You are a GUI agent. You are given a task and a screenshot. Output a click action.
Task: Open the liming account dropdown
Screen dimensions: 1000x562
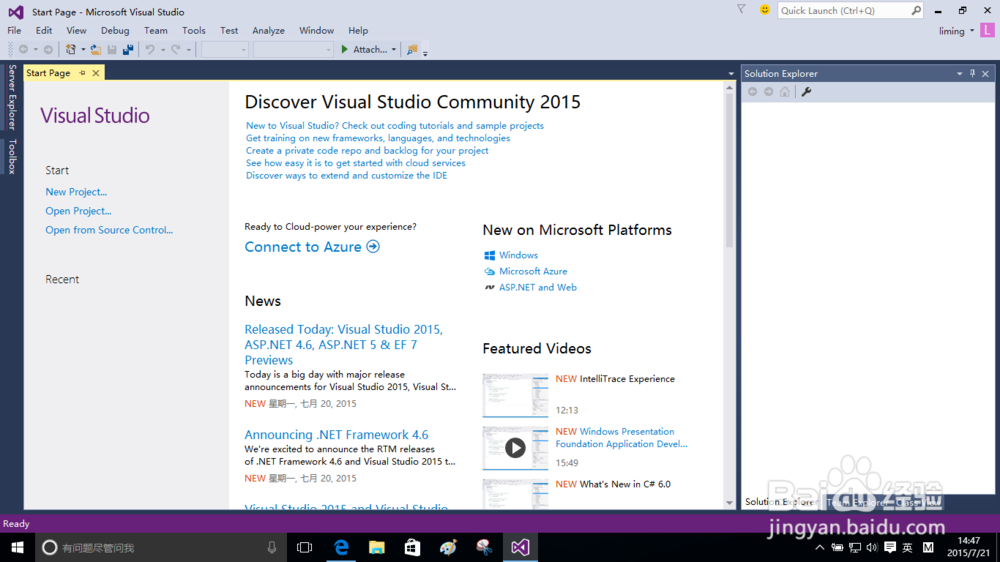(972, 31)
